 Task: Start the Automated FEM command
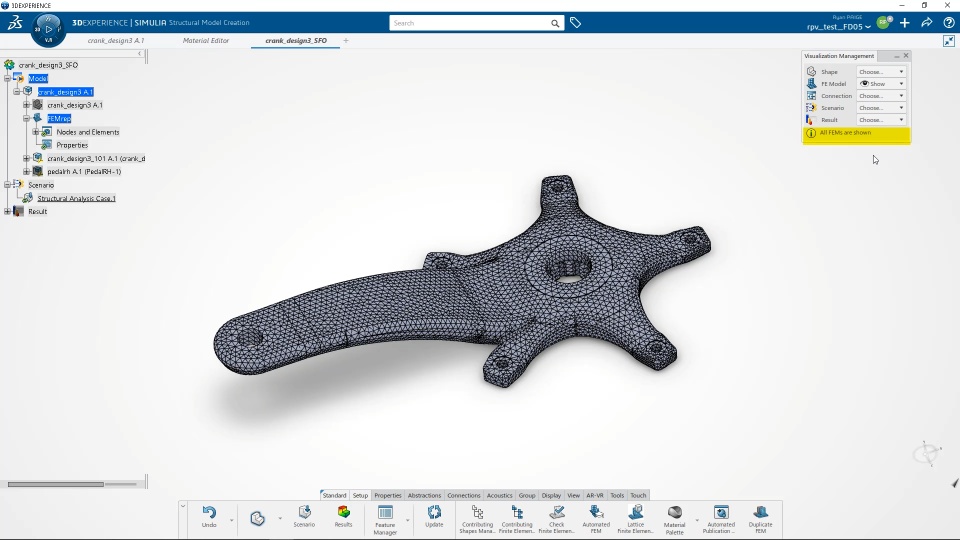pyautogui.click(x=596, y=512)
